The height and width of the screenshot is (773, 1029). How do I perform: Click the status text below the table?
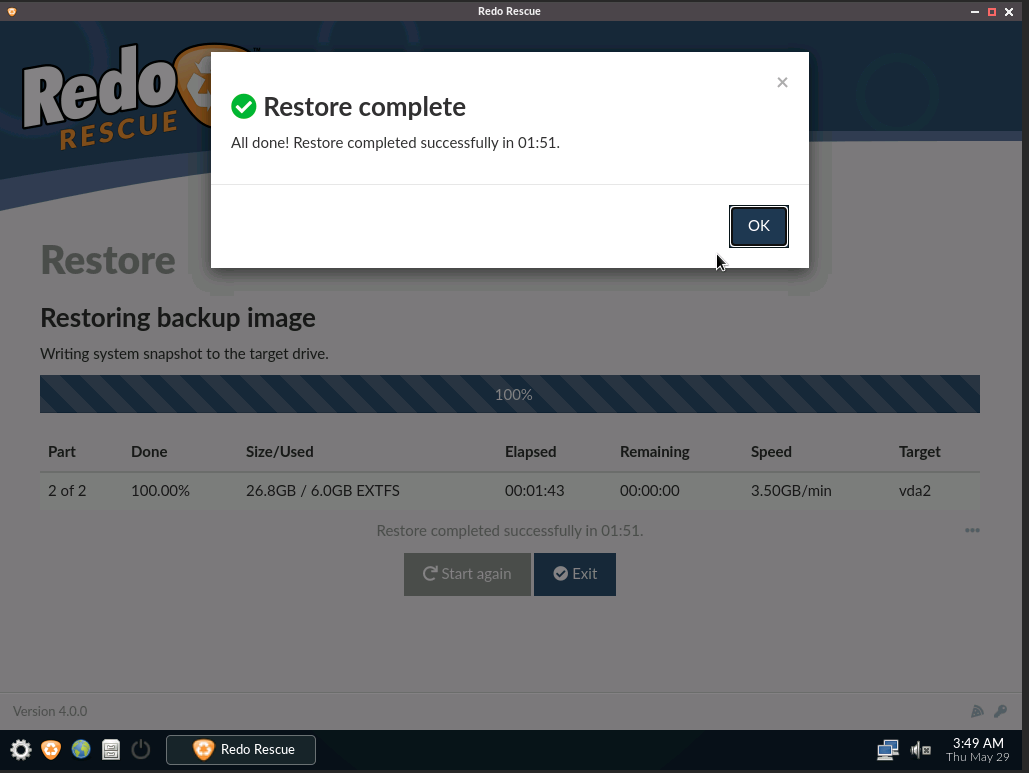510,530
